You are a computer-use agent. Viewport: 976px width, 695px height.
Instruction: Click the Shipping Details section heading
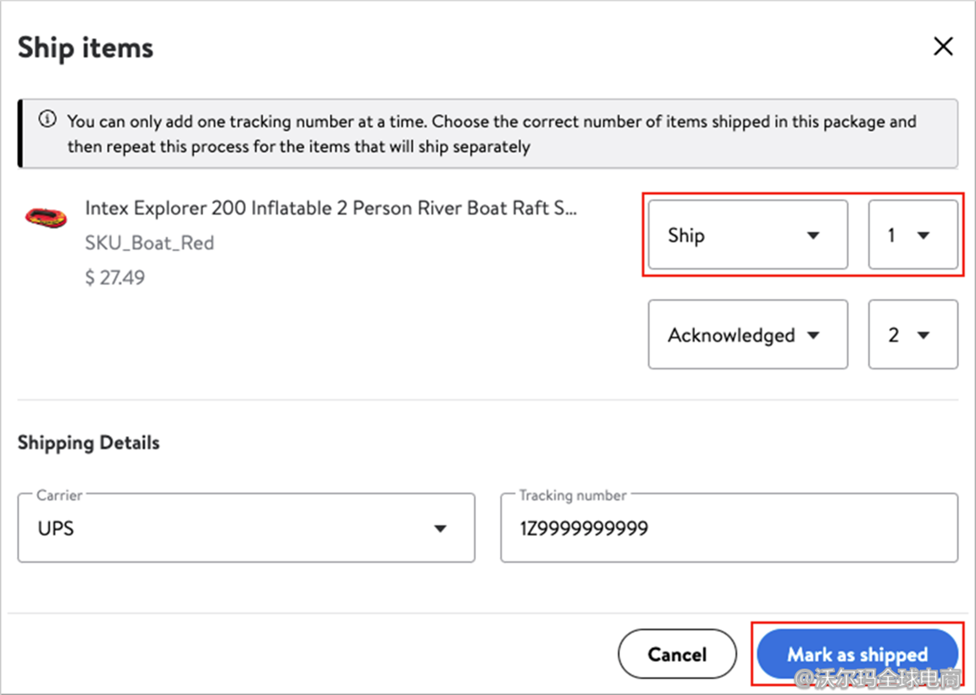tap(88, 442)
